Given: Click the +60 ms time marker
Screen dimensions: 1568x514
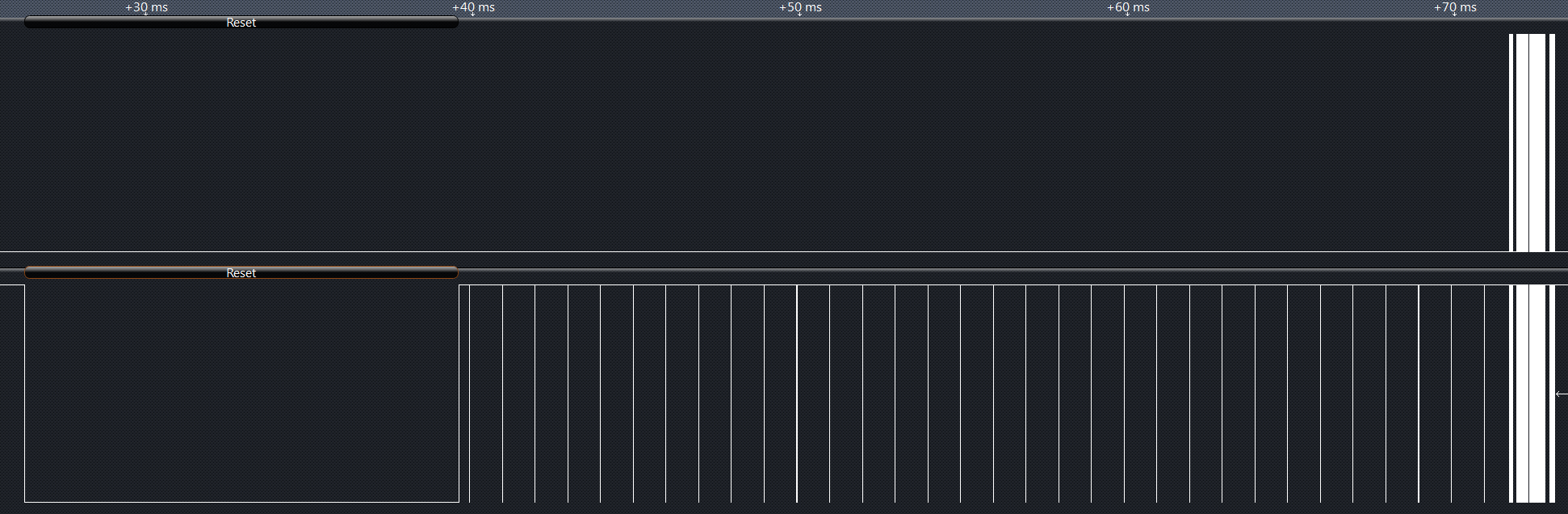Looking at the screenshot, I should point(1128,7).
